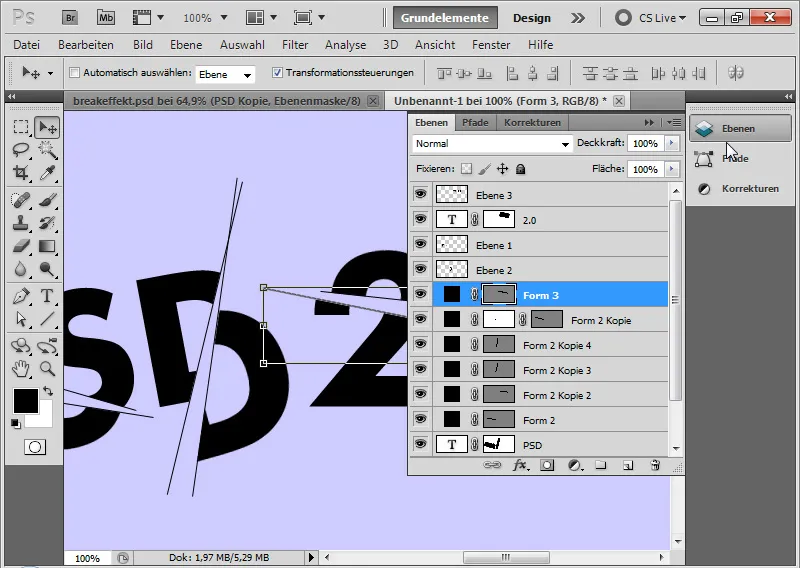Choose the Path Selection tool
The height and width of the screenshot is (568, 800).
[21, 319]
